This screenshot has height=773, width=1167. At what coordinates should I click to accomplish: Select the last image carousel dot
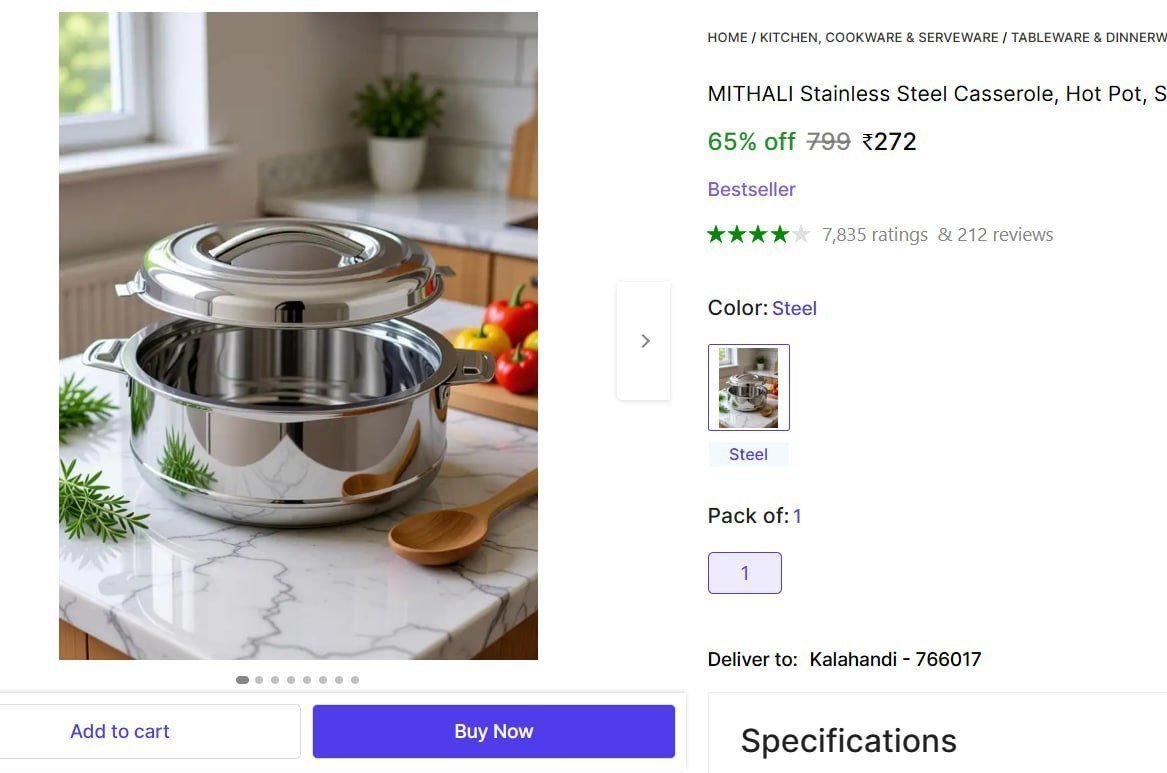click(x=355, y=680)
